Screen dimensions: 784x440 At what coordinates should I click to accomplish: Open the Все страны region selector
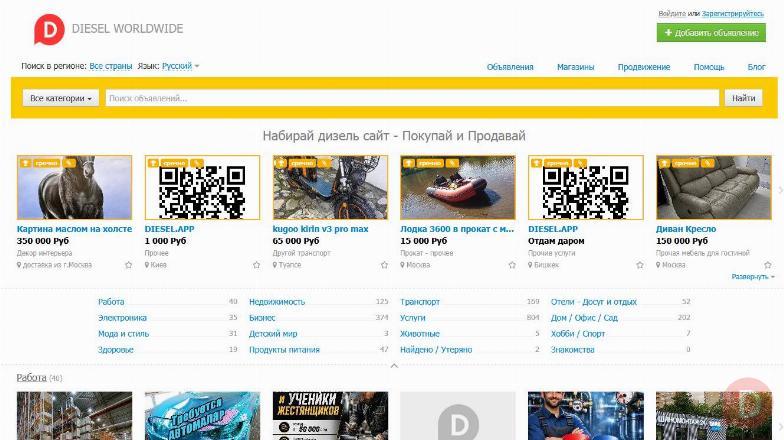[110, 66]
